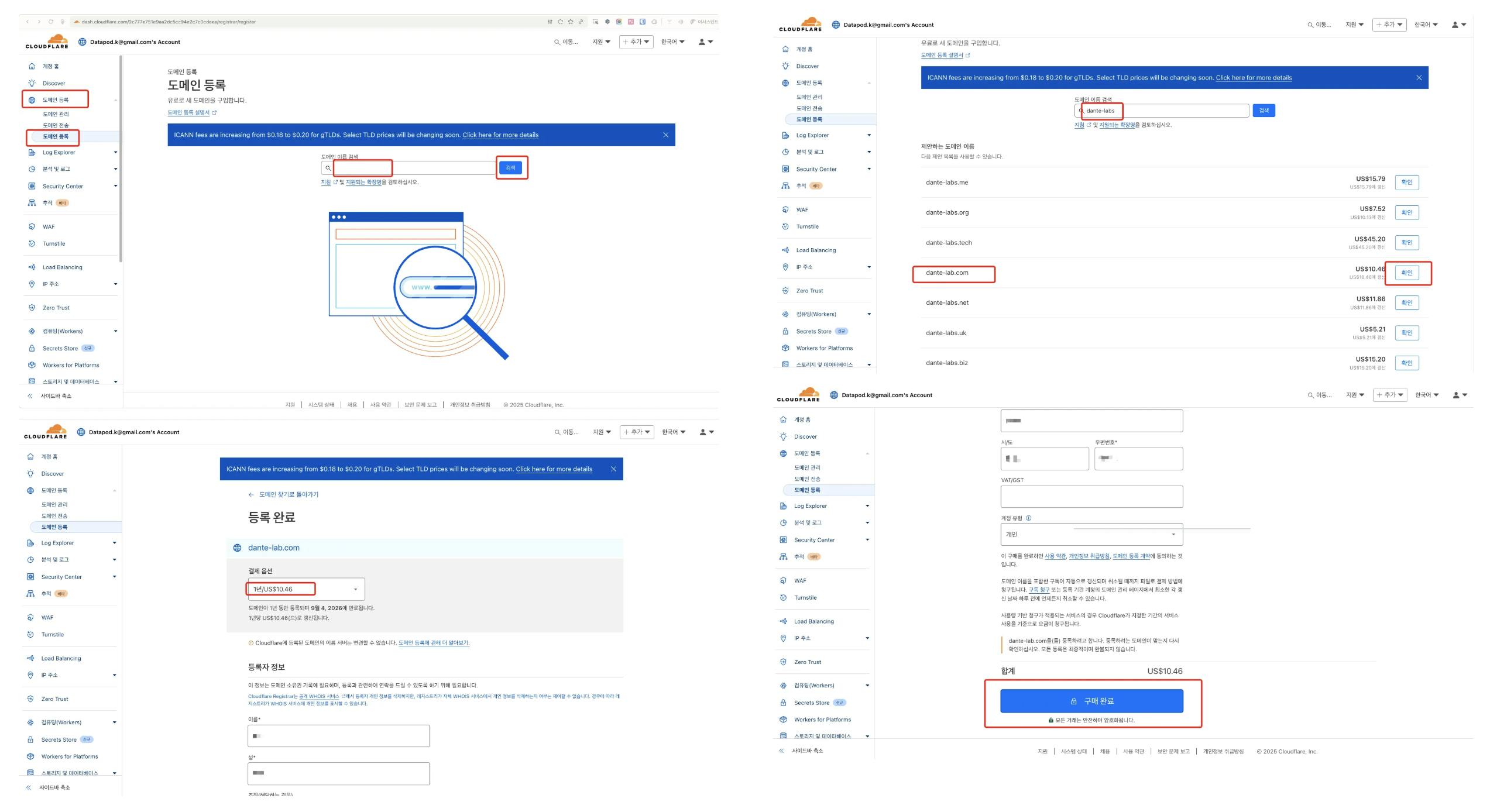Bookmark the page with the star icon

(x=571, y=22)
